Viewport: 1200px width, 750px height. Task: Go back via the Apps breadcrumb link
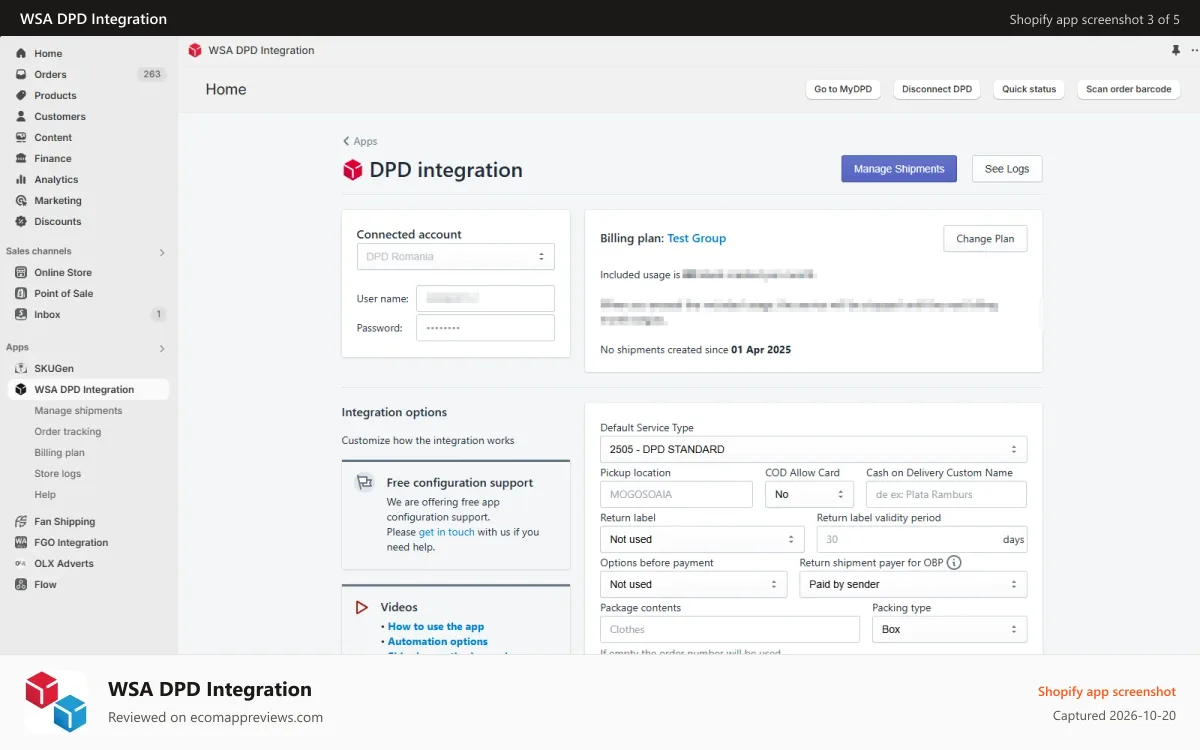pyautogui.click(x=361, y=141)
